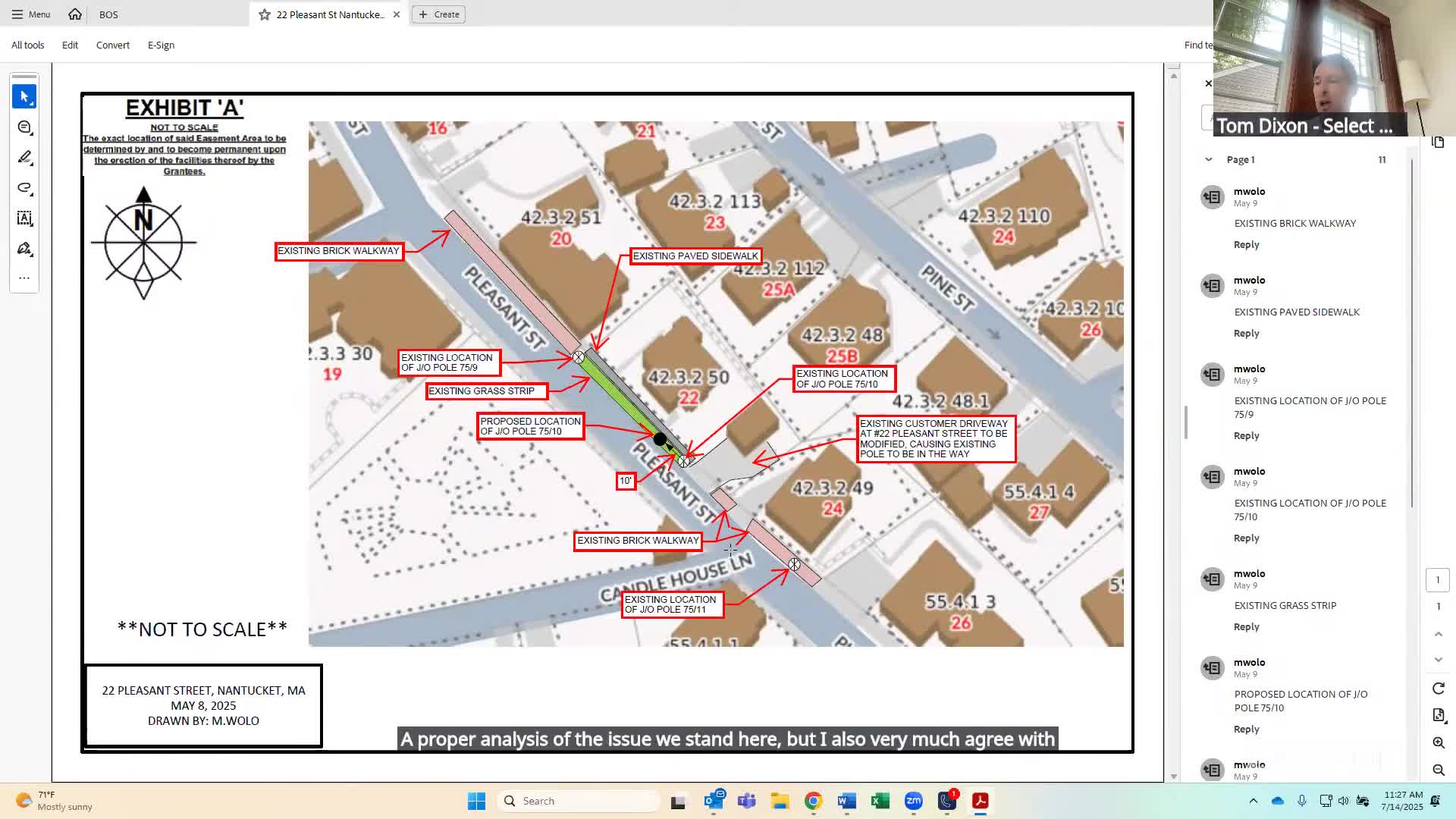This screenshot has height=819, width=1456.
Task: Select comment text EXISTING GRASS STRIP
Action: point(1285,605)
